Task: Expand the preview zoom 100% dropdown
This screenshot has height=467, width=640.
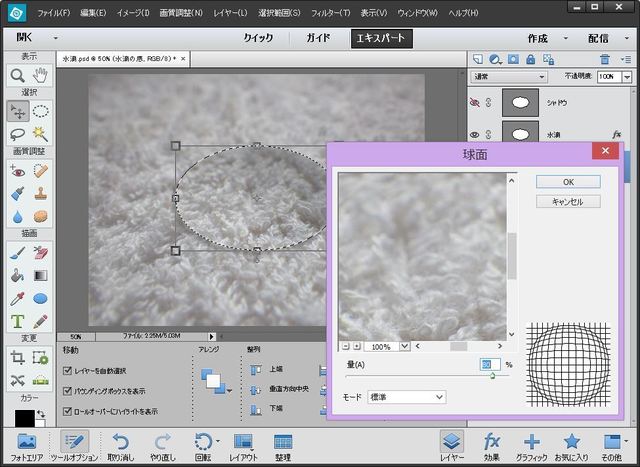Action: [404, 346]
